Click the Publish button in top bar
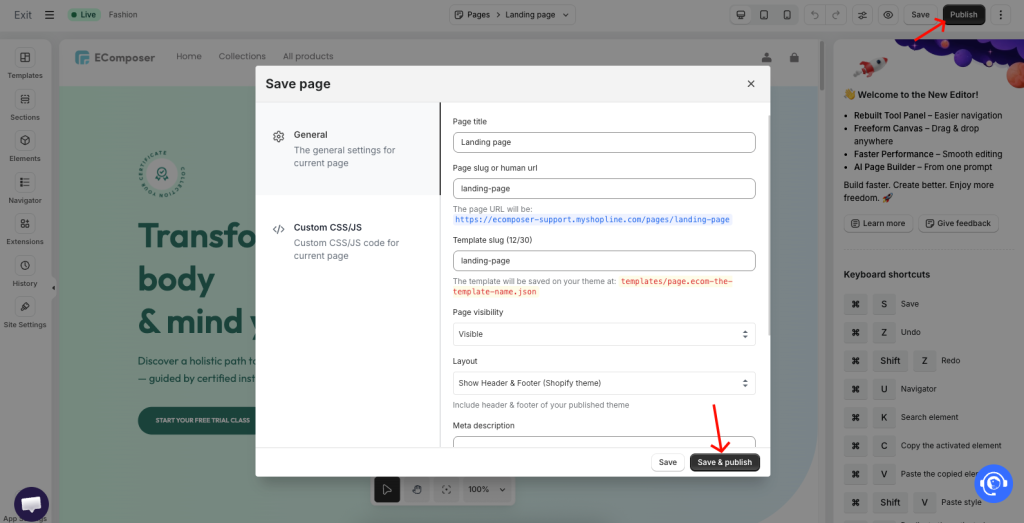This screenshot has width=1024, height=523. [x=963, y=15]
